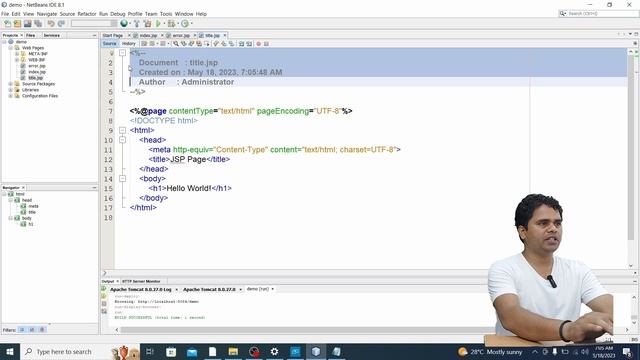
Task: Click the Profile Project clock icon
Action: point(185,24)
